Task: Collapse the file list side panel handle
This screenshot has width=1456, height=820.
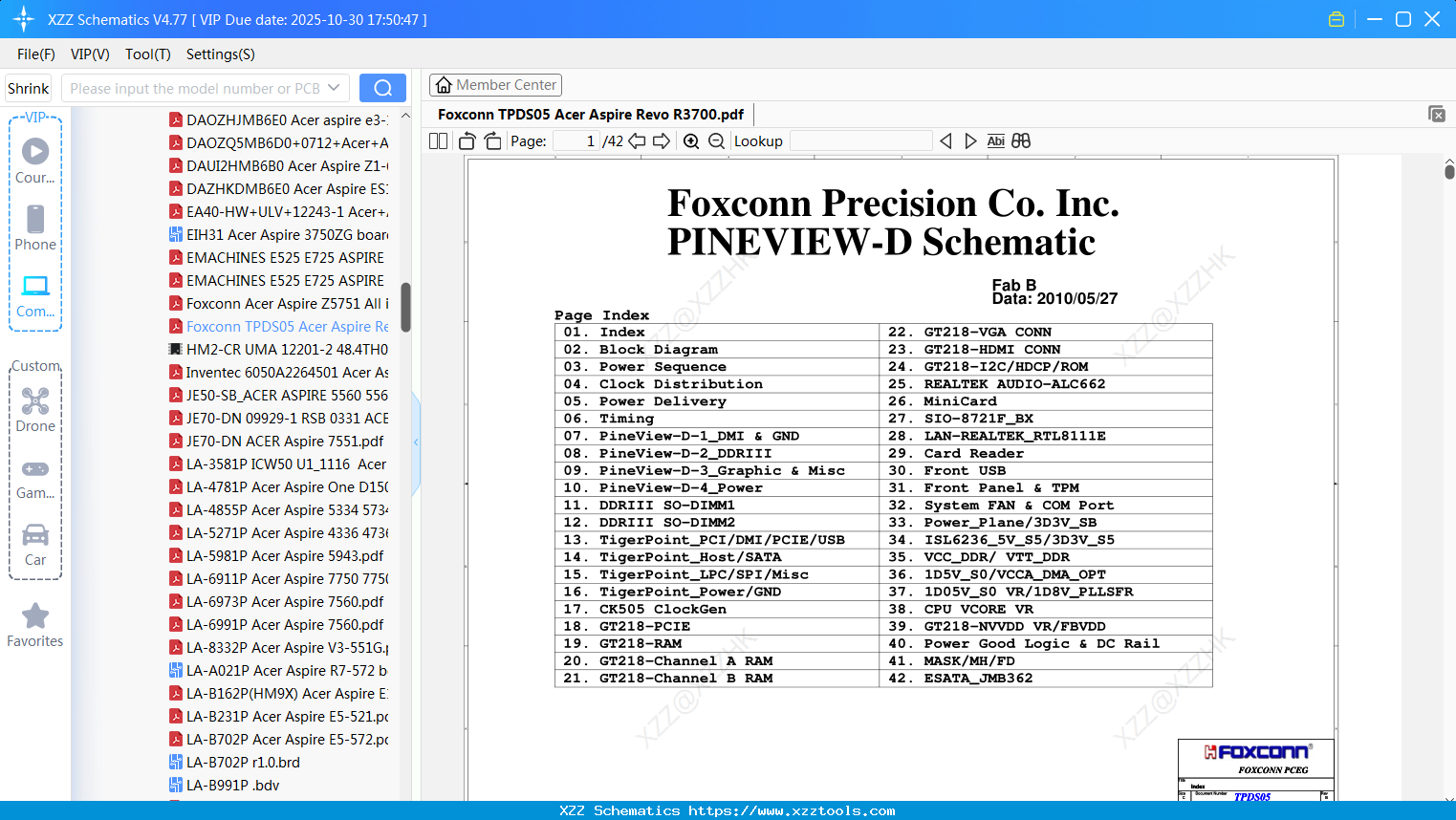Action: coord(416,442)
